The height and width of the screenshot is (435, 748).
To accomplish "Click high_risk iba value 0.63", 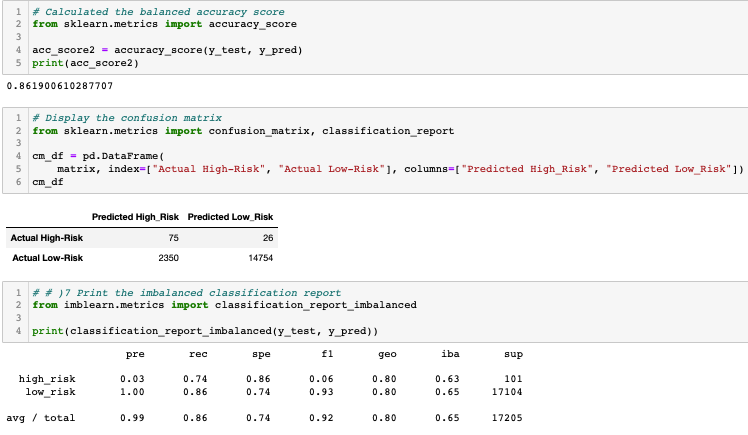I will (x=447, y=379).
